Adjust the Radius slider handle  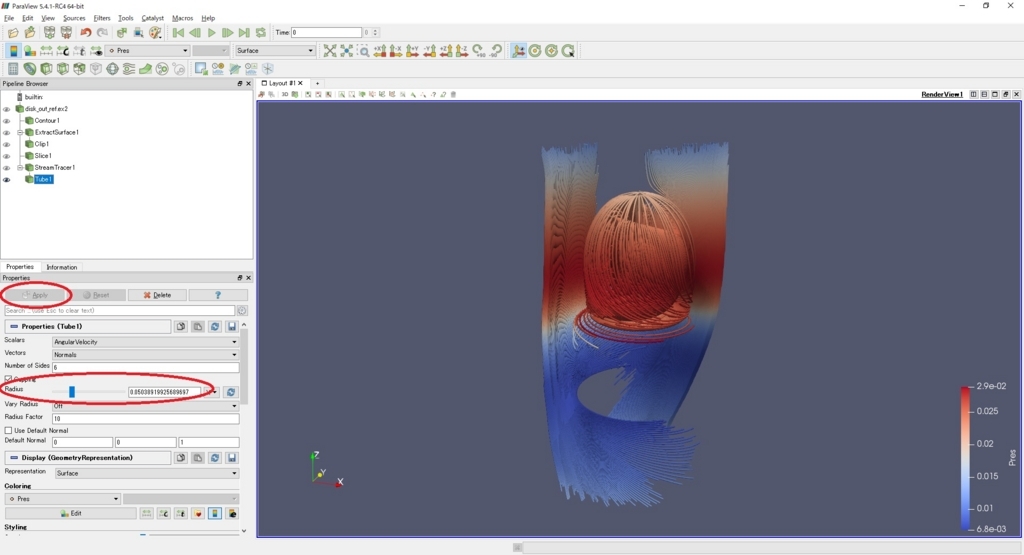tap(72, 392)
